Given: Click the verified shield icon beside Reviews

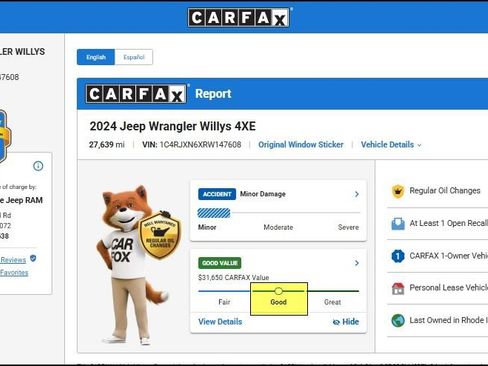Looking at the screenshot, I should point(33,258).
